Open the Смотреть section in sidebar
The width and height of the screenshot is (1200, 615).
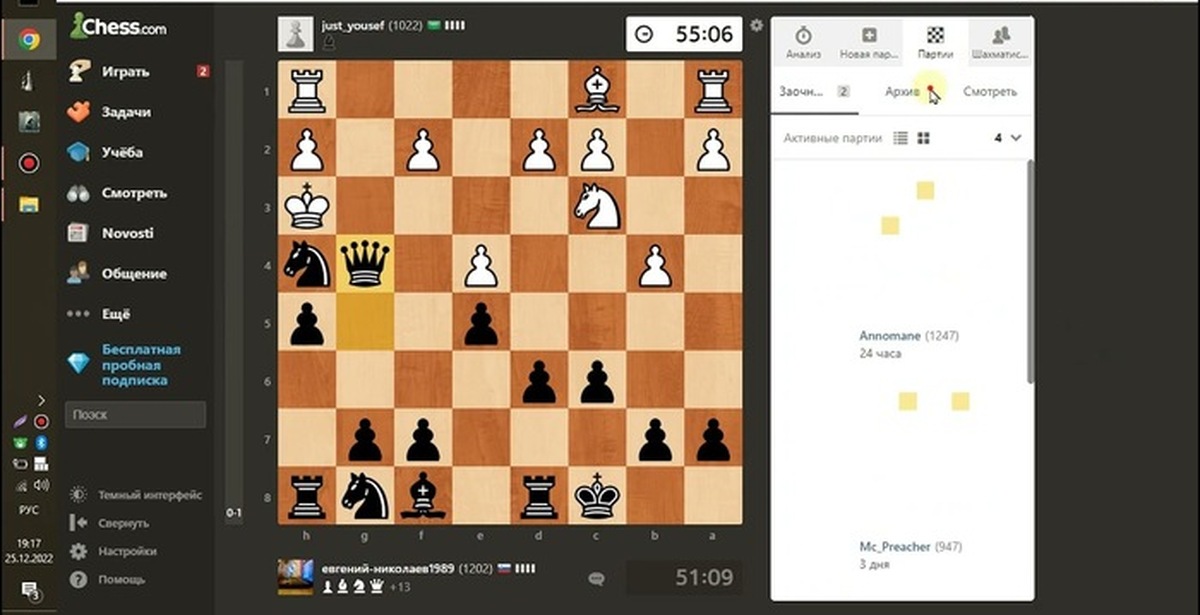133,193
